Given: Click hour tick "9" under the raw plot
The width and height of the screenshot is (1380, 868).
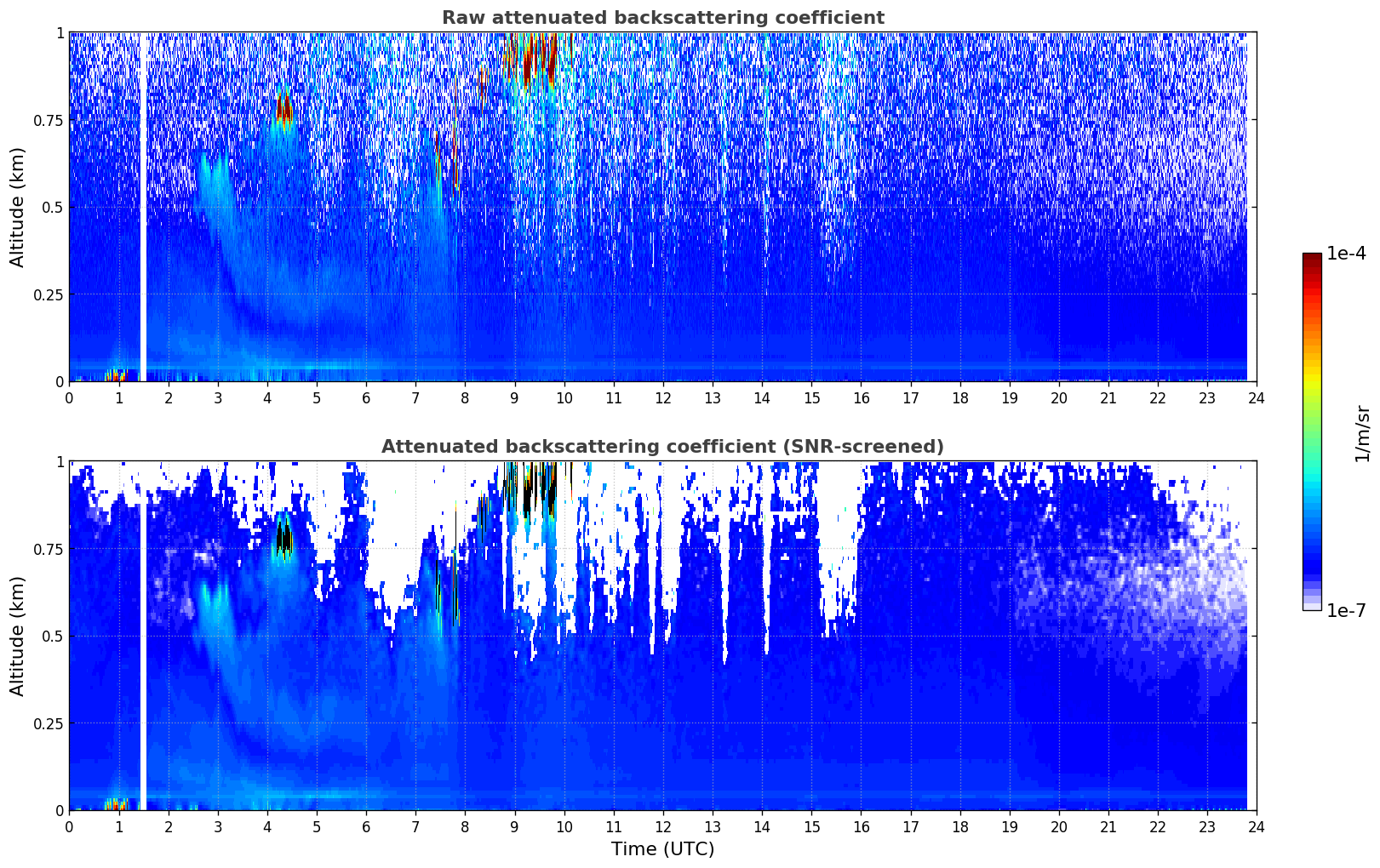Looking at the screenshot, I should 514,397.
